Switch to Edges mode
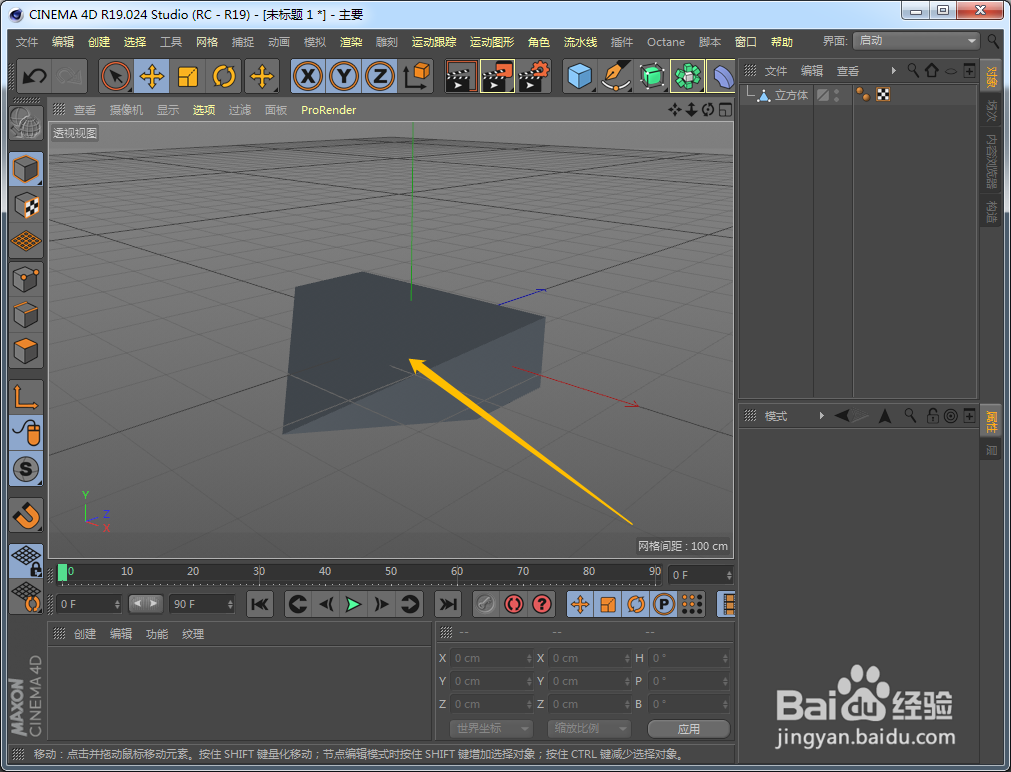 (26, 315)
